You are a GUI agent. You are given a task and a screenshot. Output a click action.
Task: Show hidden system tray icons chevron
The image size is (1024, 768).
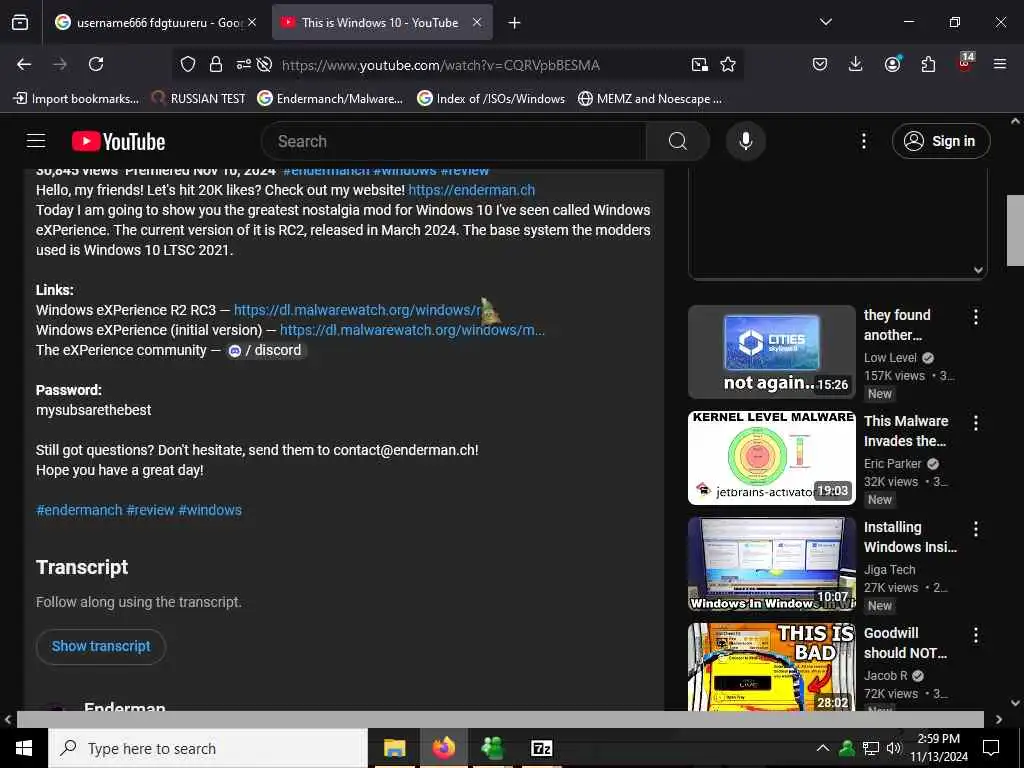coord(823,748)
